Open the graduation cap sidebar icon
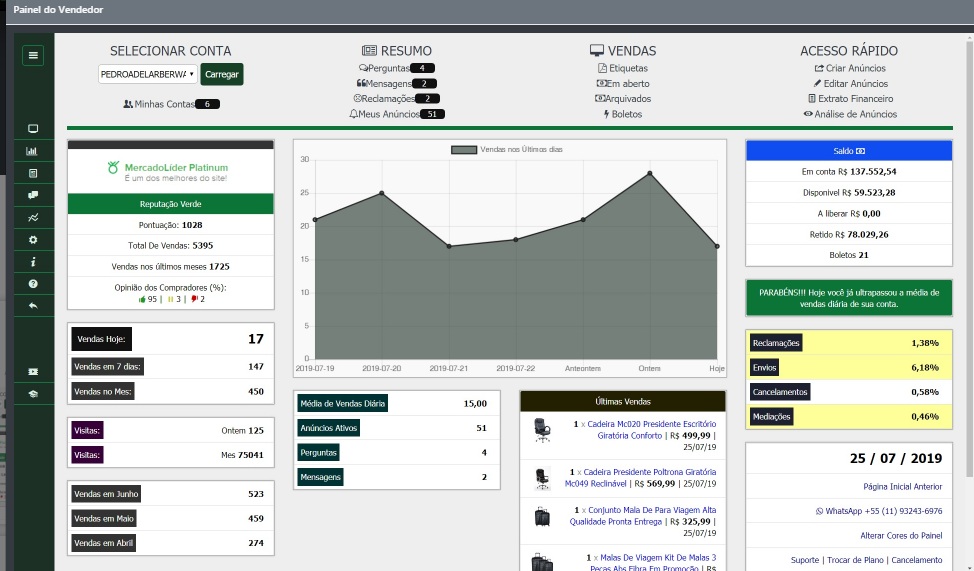The image size is (974, 571). [x=33, y=394]
